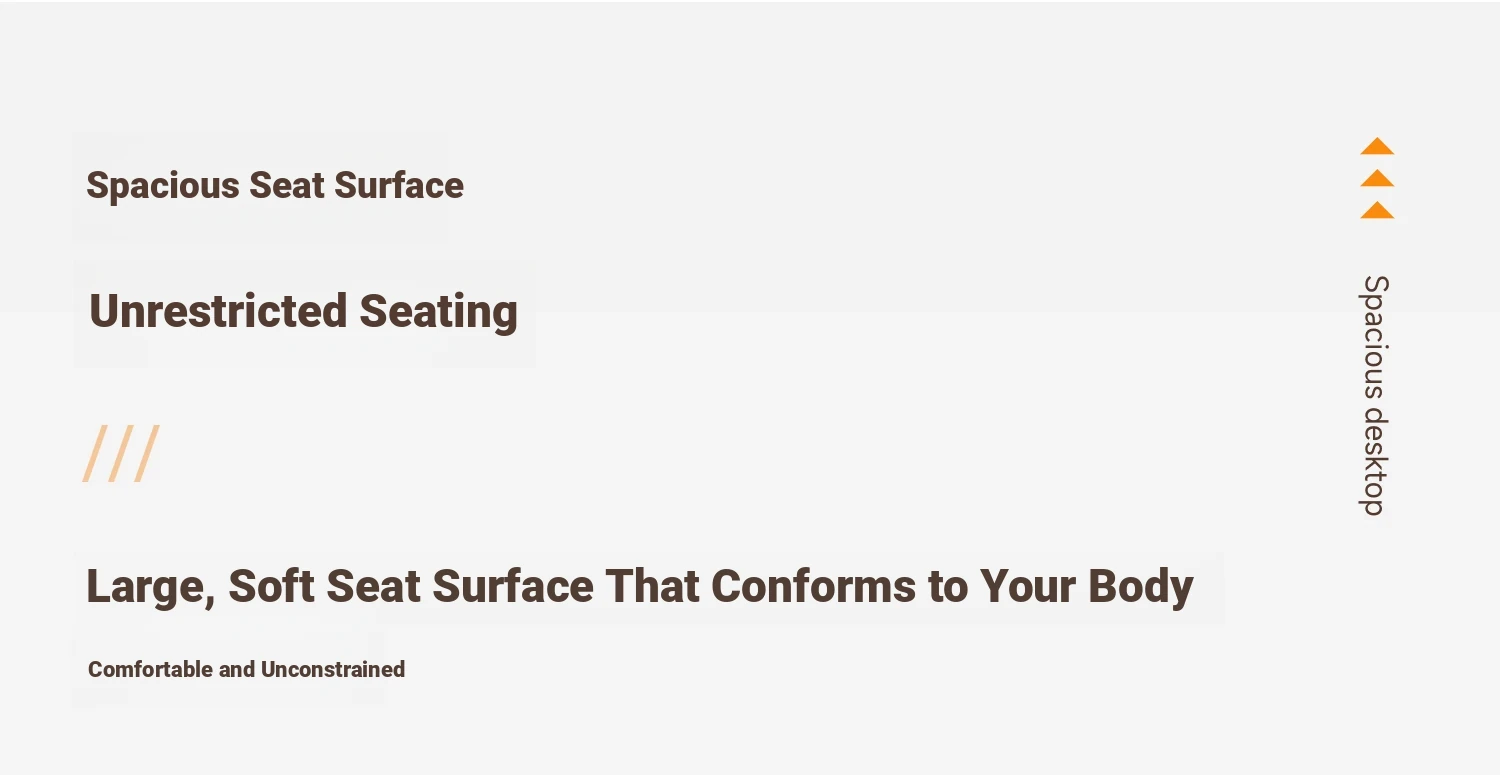Click the word "Unconstrained" in the caption
The width and height of the screenshot is (1500, 775).
(332, 669)
